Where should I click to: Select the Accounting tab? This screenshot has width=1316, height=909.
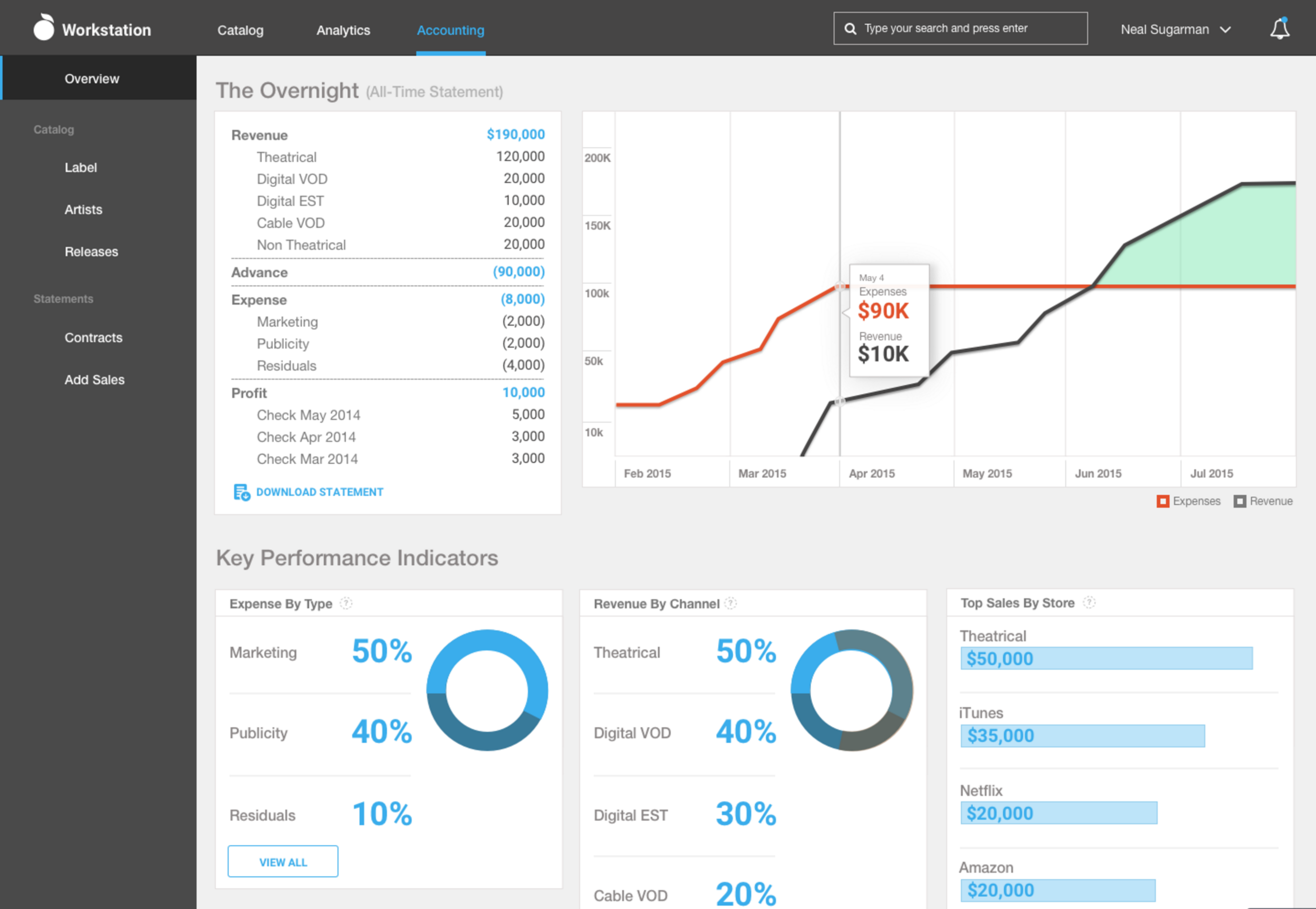pyautogui.click(x=451, y=30)
